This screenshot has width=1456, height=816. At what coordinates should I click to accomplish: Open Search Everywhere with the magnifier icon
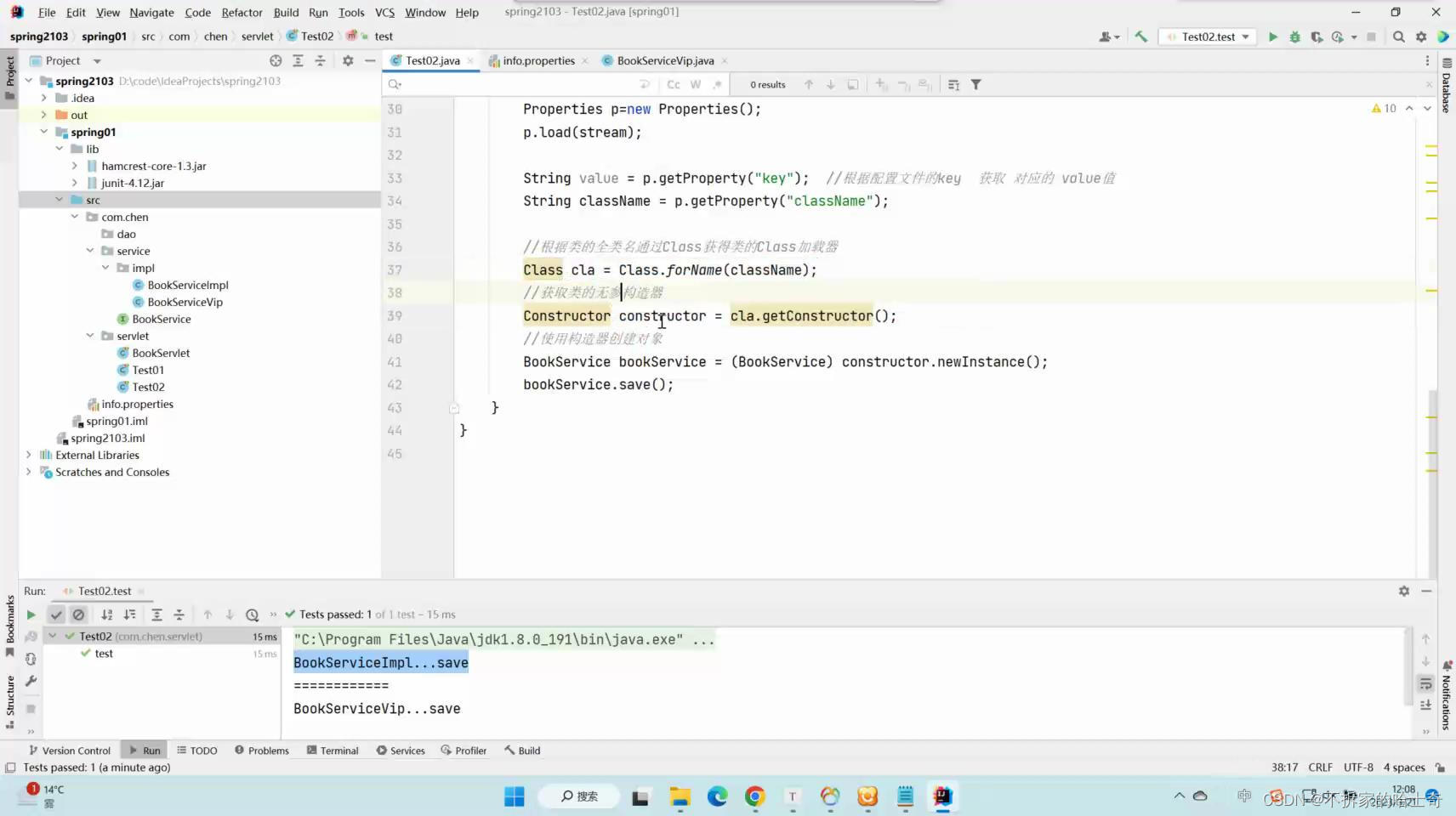[x=1398, y=37]
